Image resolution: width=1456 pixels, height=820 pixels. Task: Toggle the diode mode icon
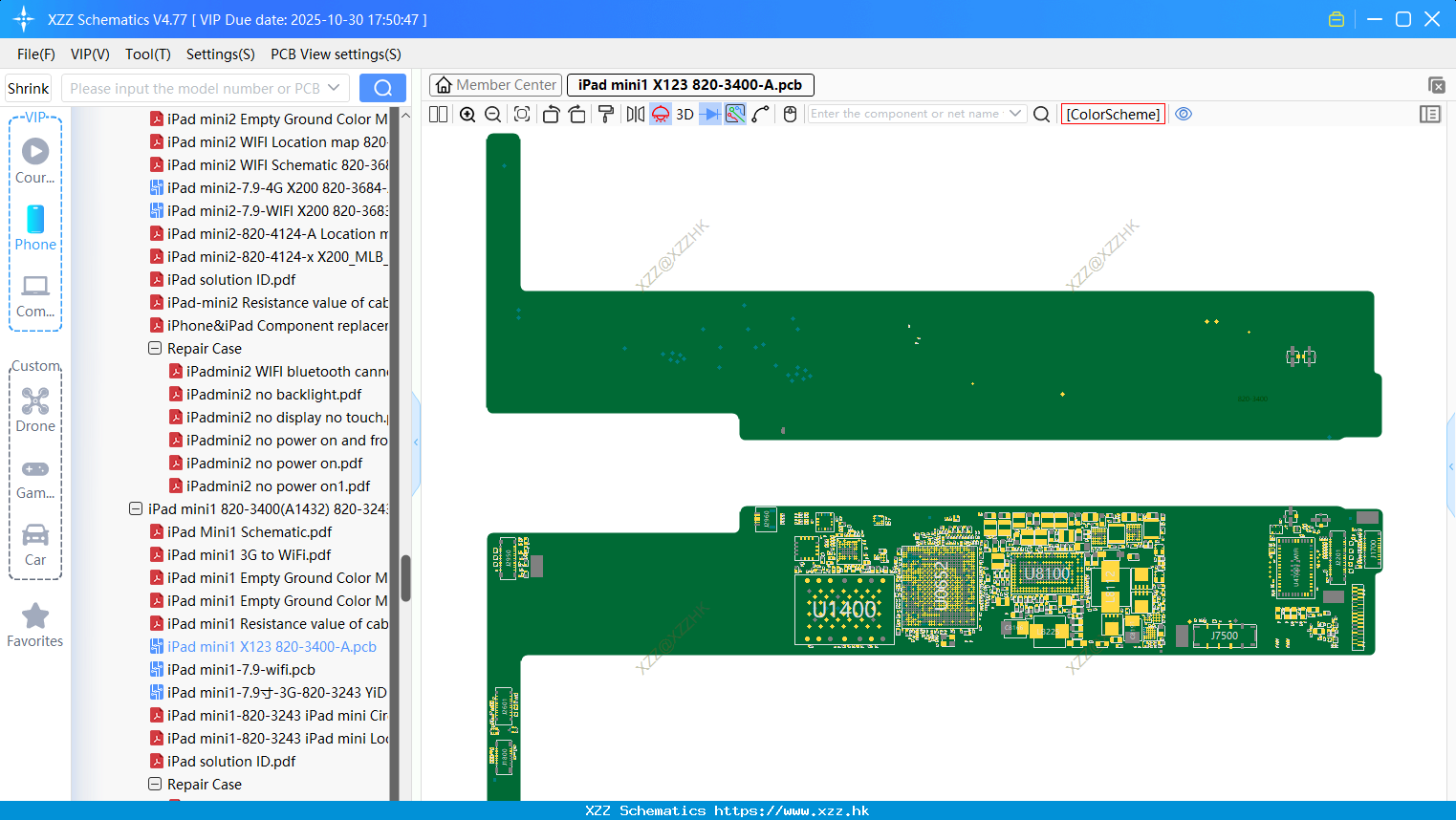[710, 115]
